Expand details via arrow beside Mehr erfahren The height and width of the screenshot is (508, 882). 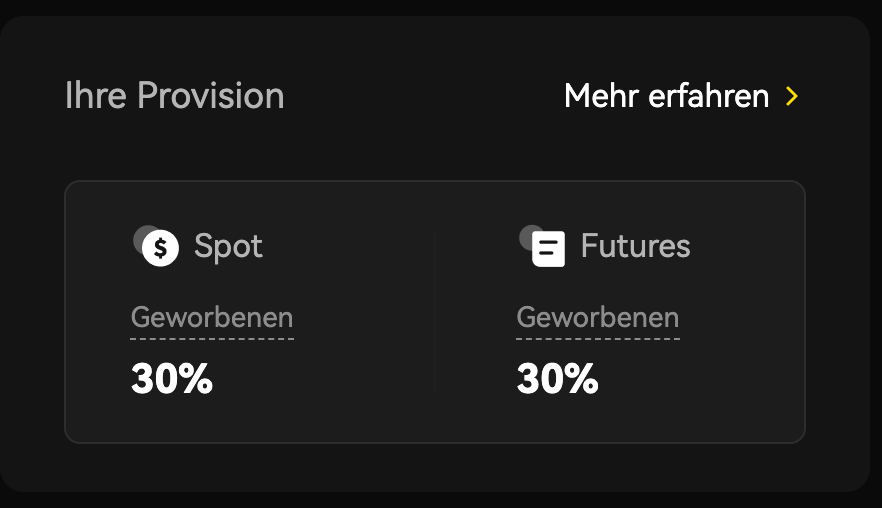pos(792,96)
